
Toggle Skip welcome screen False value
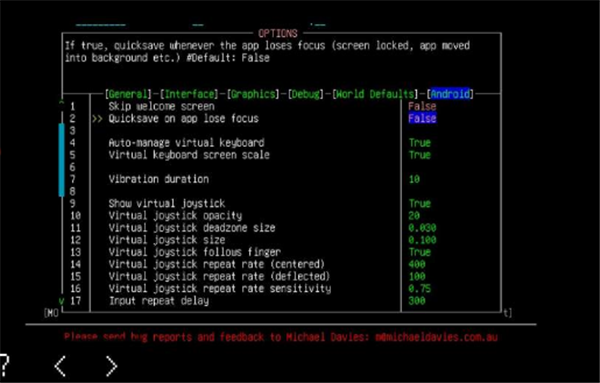[422, 106]
